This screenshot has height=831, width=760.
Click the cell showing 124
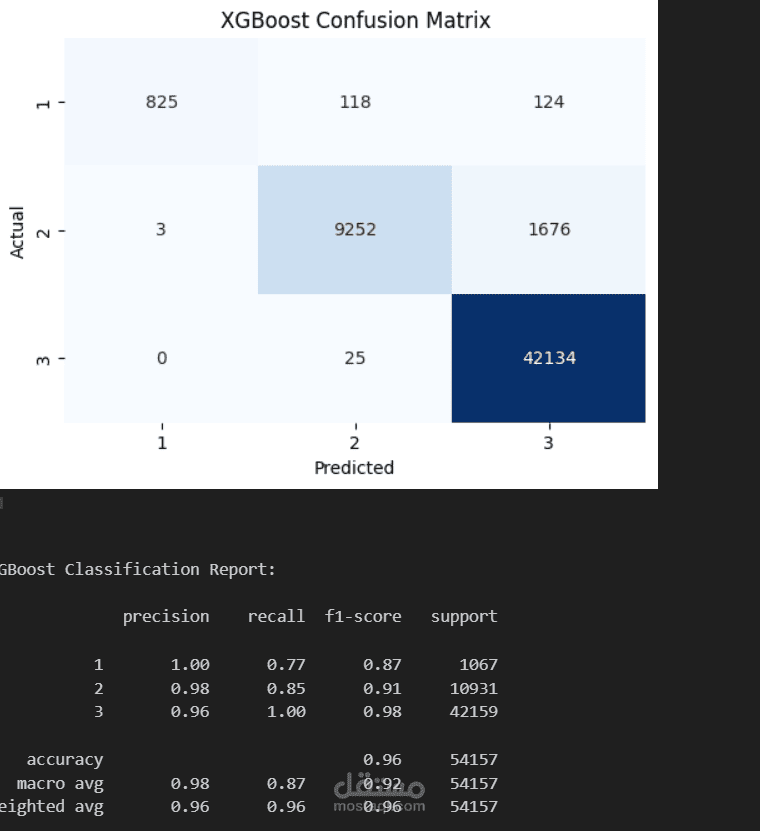tap(548, 102)
